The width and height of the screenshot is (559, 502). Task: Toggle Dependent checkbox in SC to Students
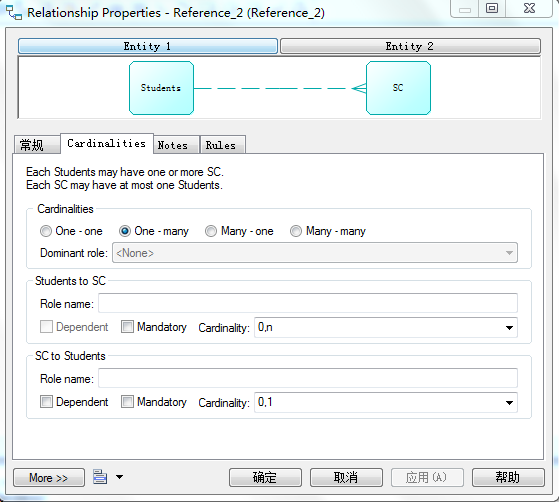[46, 401]
